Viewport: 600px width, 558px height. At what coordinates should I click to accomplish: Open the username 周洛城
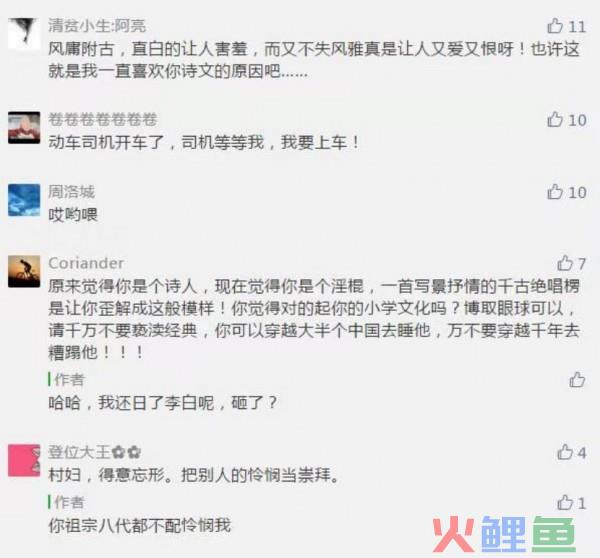click(72, 192)
